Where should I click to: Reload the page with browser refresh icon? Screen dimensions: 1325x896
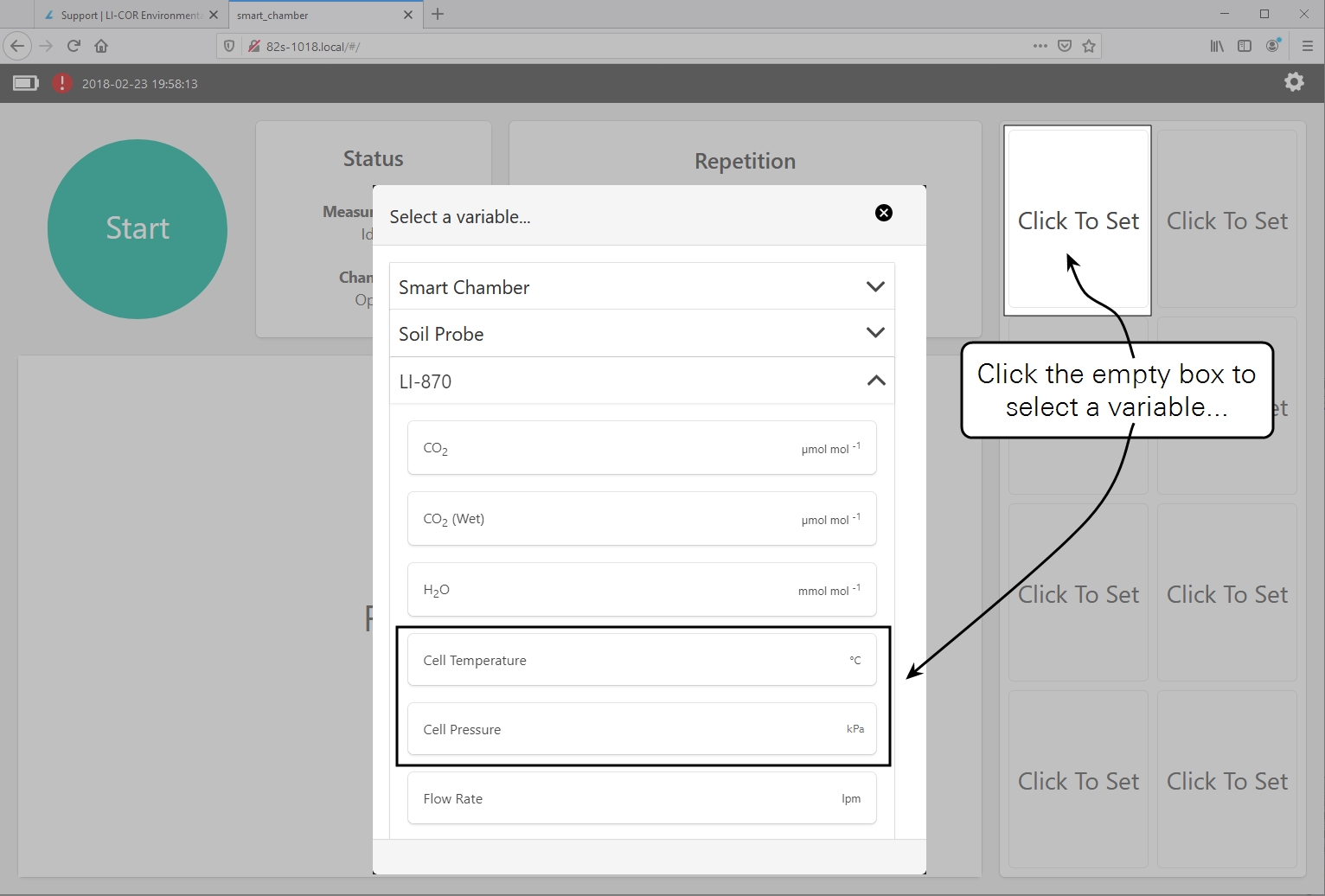coord(74,46)
